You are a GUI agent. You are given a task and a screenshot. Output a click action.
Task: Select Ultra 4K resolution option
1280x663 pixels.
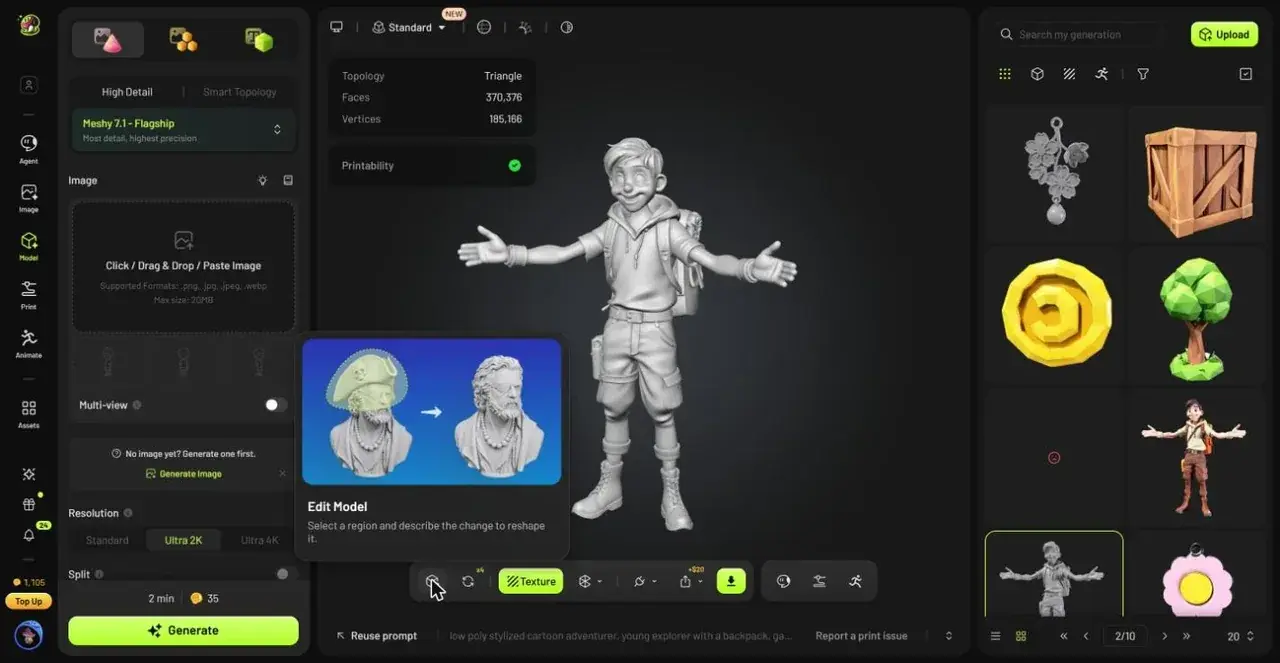point(259,540)
